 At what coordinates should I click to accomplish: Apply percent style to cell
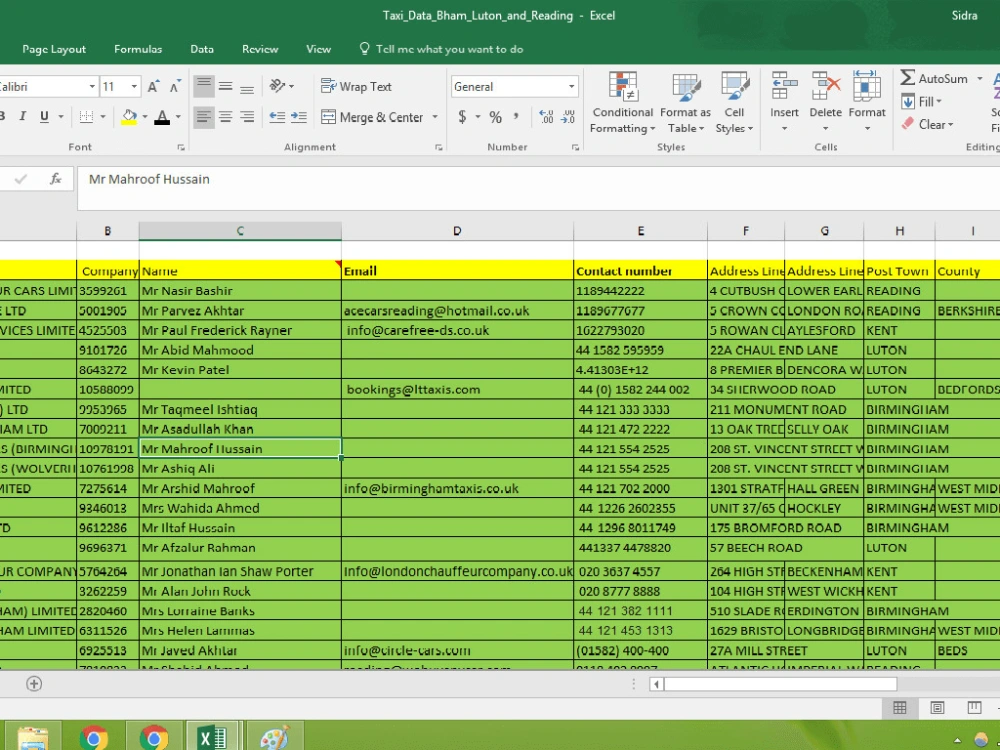(496, 117)
